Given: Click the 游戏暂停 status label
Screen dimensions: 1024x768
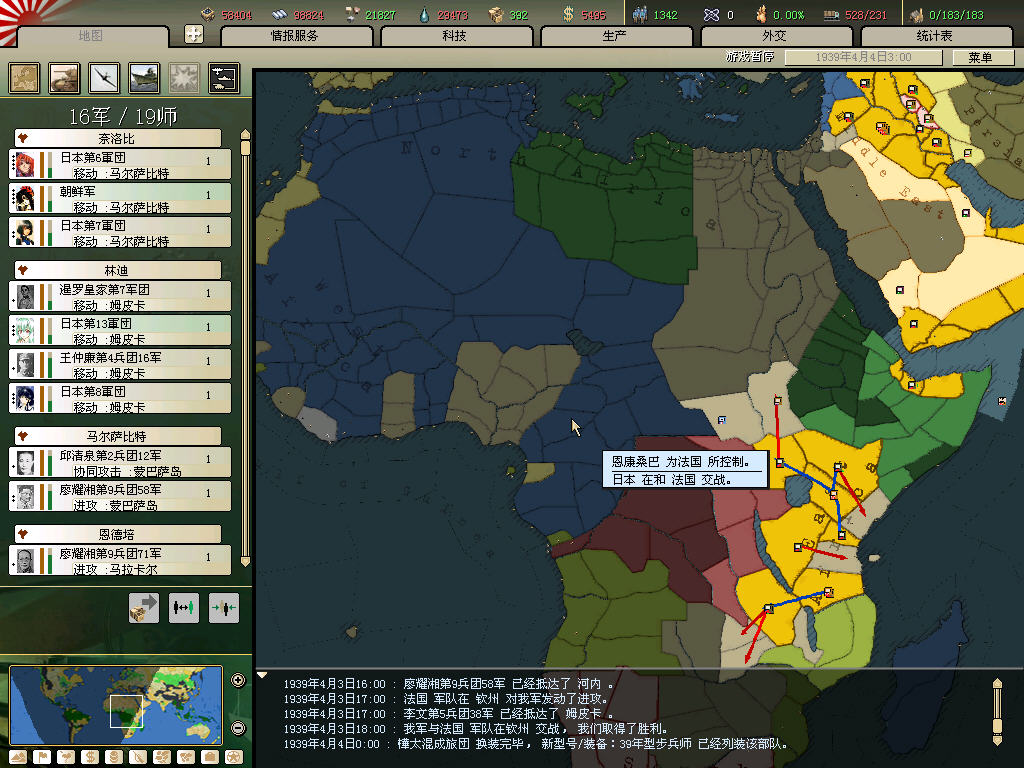Looking at the screenshot, I should tap(750, 57).
